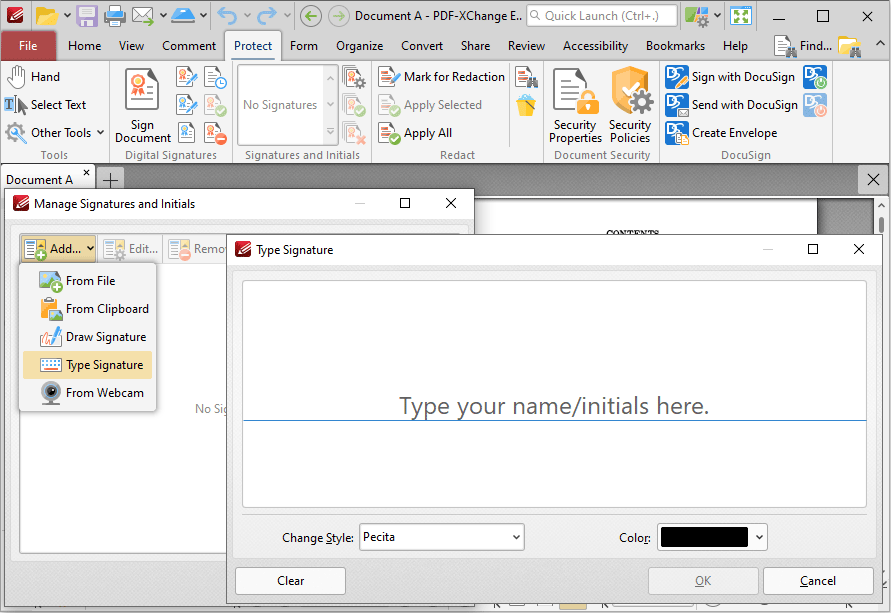891x613 pixels.
Task: Open the Add dropdown in Manage Signatures
Action: pos(58,248)
